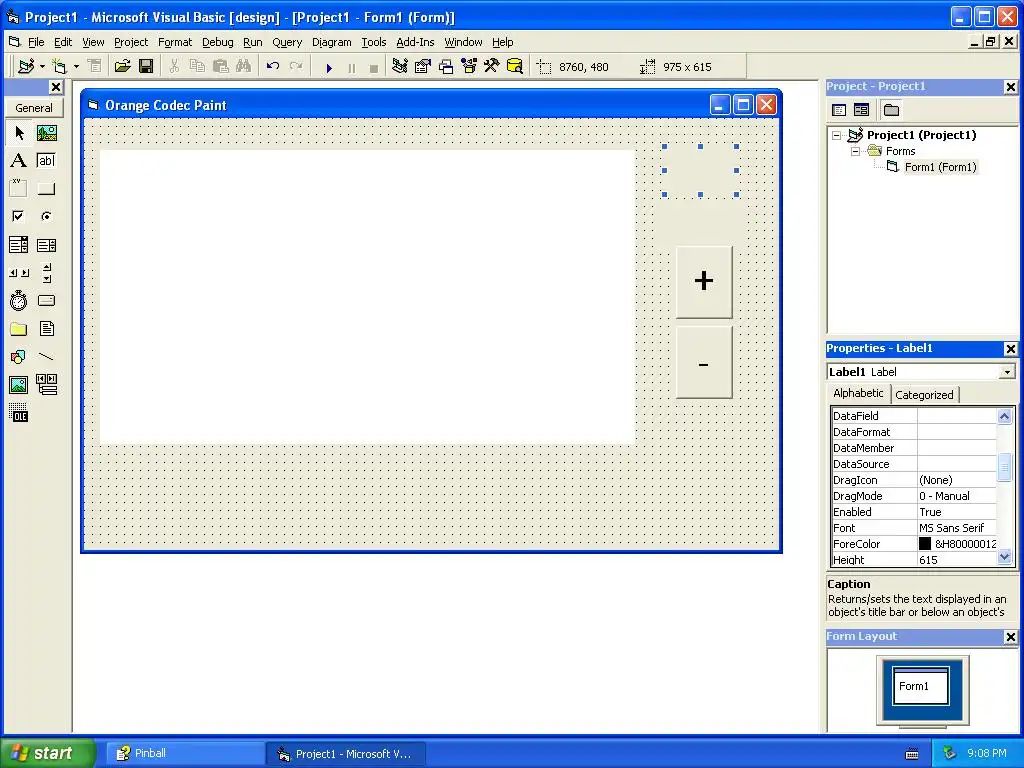Viewport: 1024px width, 768px height.
Task: Click the white picture box on form
Action: pyautogui.click(x=367, y=297)
